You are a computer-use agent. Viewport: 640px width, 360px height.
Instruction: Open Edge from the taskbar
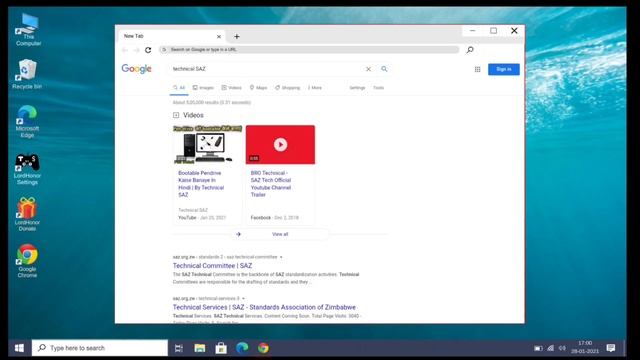point(242,348)
